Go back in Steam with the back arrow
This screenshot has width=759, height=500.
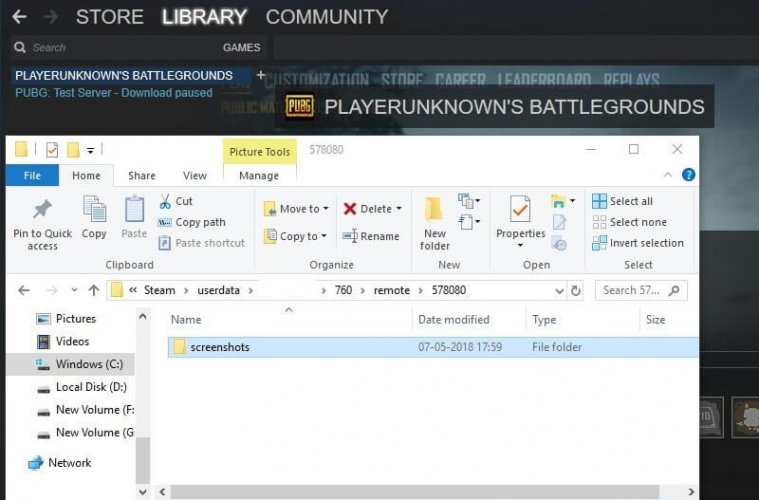[19, 17]
